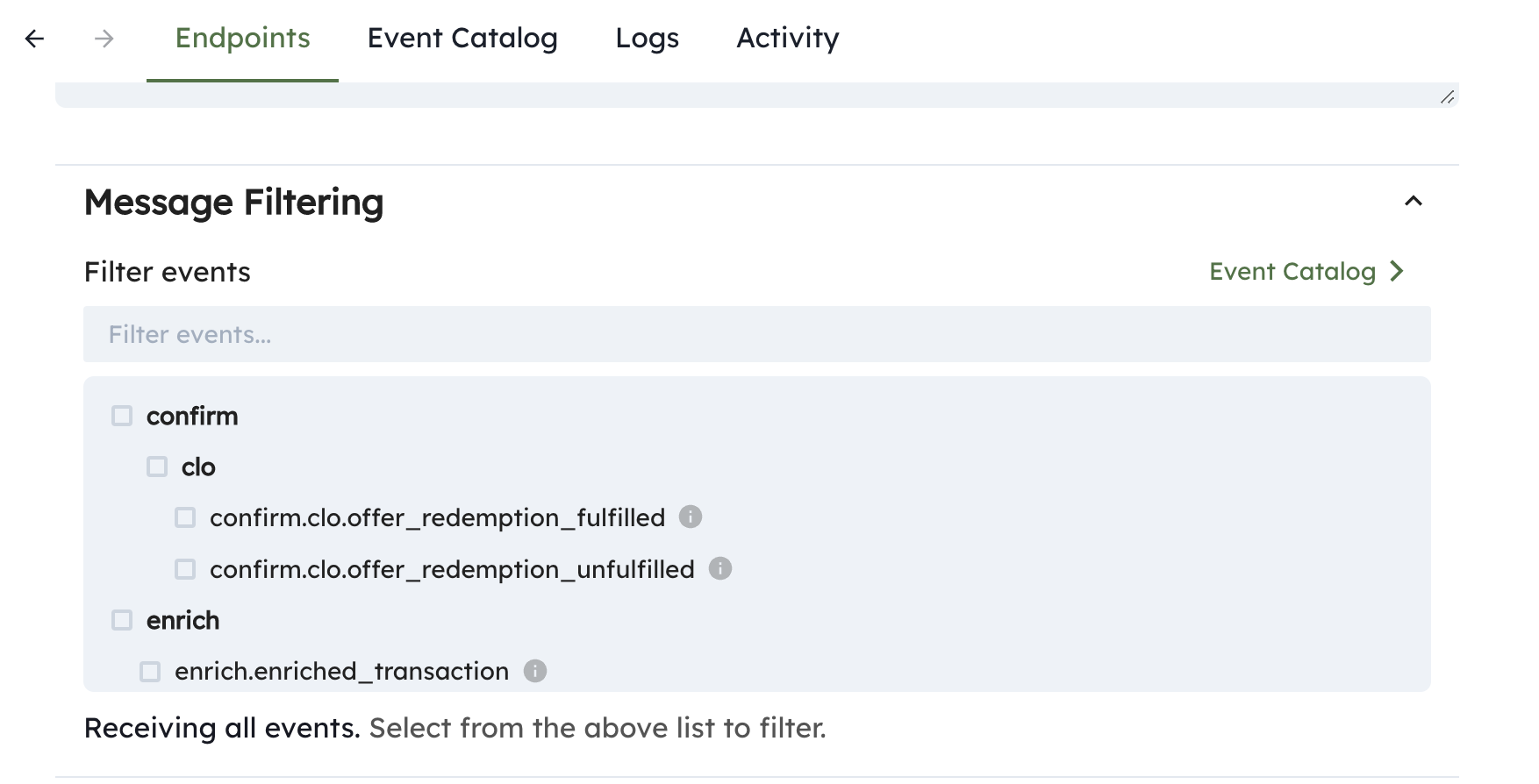The height and width of the screenshot is (784, 1539).
Task: Click the textarea resize handle
Action: (1447, 97)
